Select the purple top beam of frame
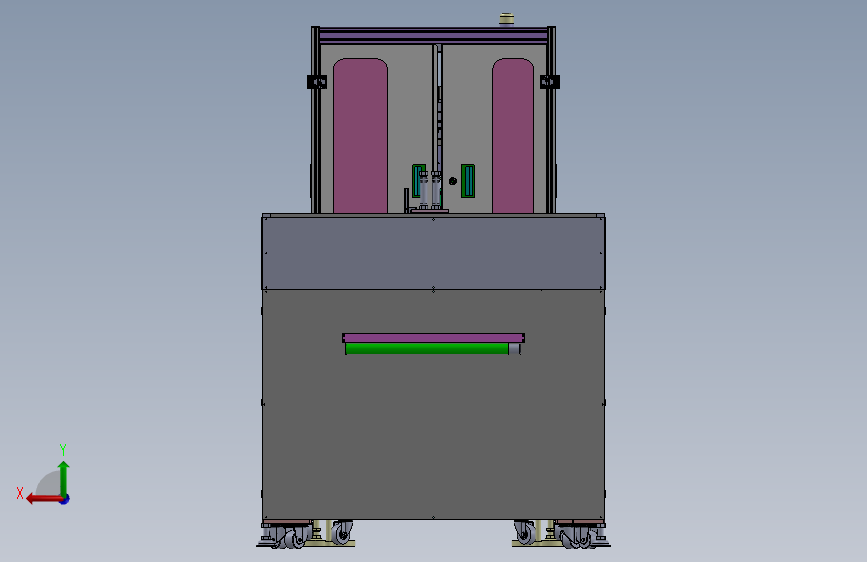867x562 pixels. (434, 37)
